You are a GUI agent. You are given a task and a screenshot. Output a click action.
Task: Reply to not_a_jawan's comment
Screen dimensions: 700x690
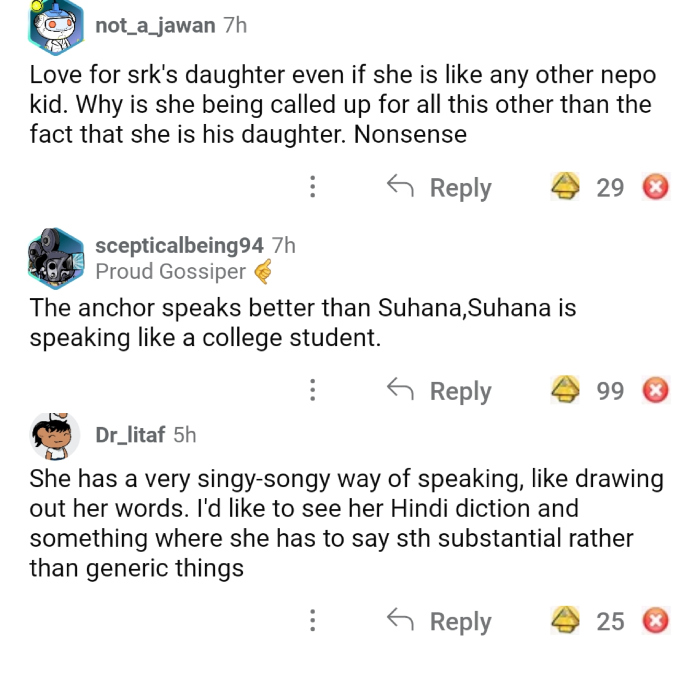(440, 187)
